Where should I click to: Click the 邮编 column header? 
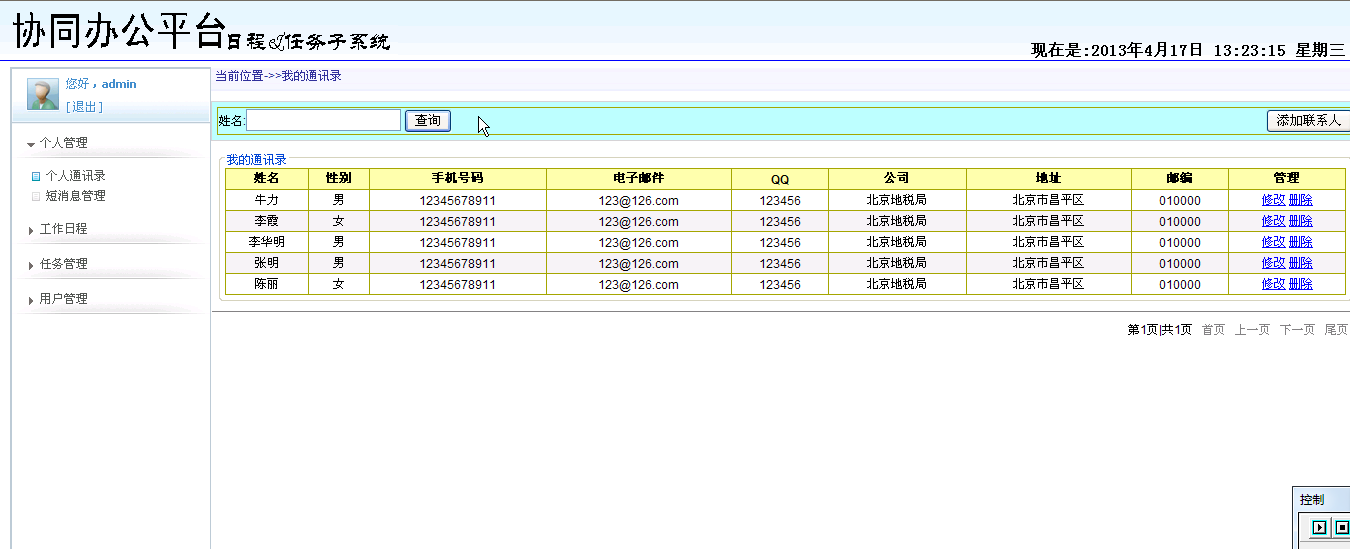1180,178
